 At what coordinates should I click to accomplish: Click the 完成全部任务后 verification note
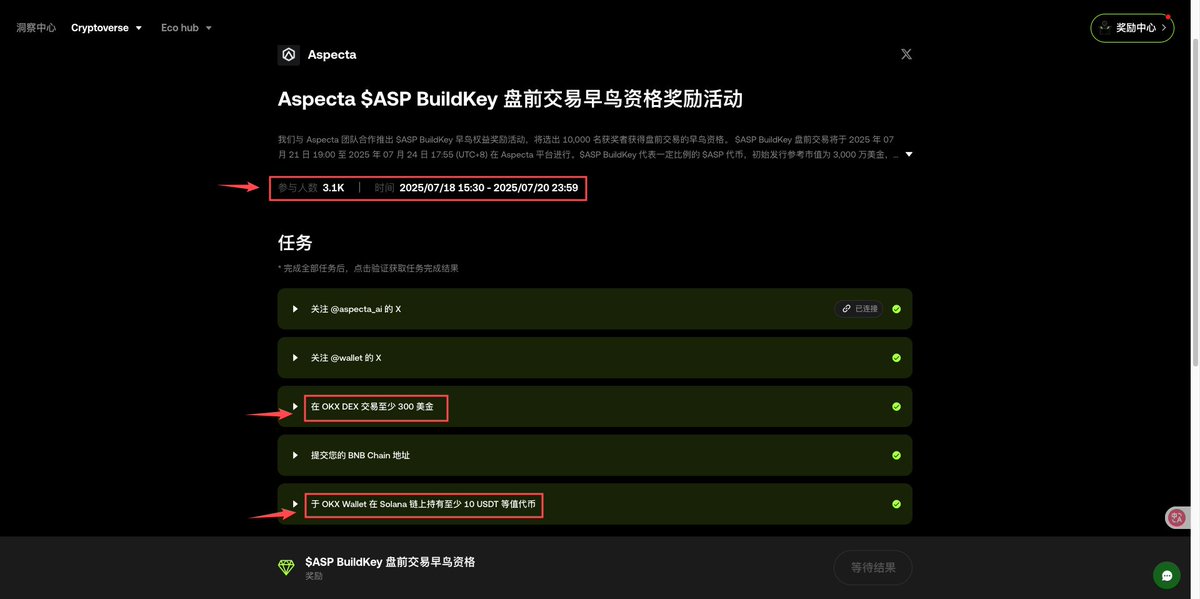pyautogui.click(x=368, y=269)
